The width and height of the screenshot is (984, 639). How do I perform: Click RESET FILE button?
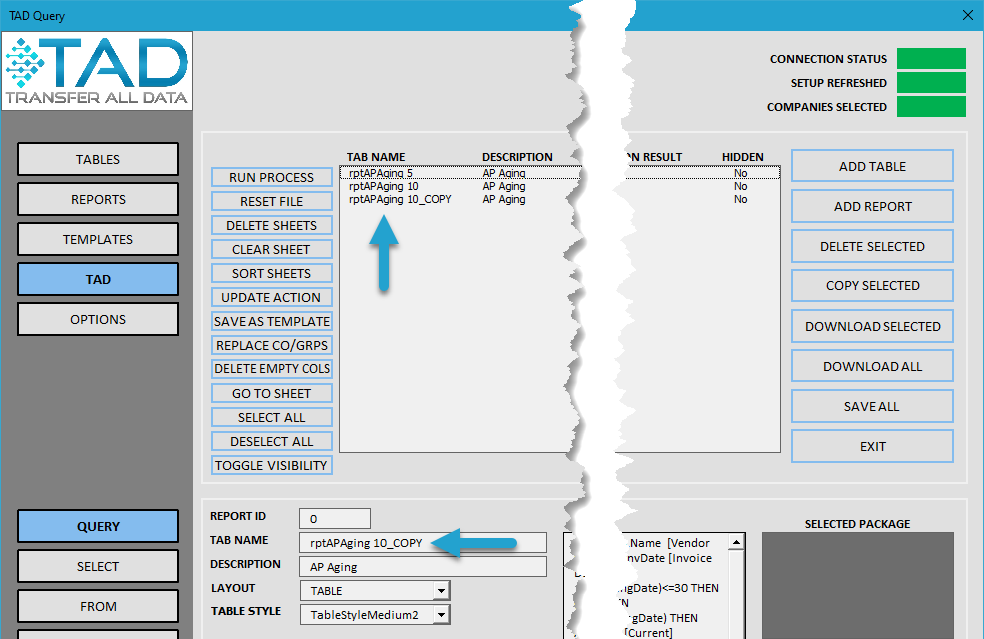pos(272,201)
